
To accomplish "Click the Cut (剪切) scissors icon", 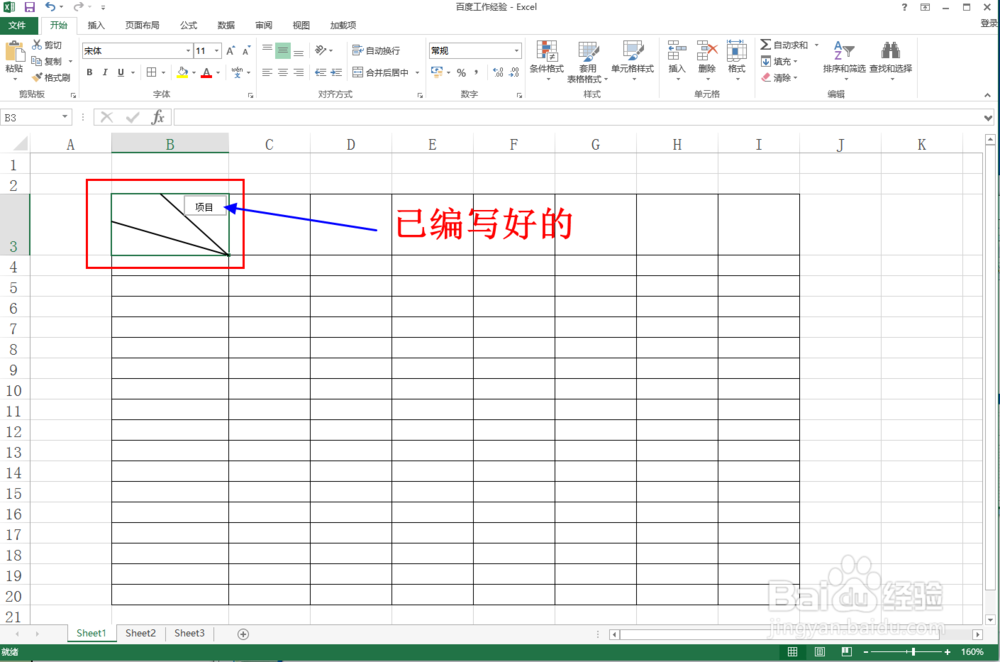I will 37,45.
